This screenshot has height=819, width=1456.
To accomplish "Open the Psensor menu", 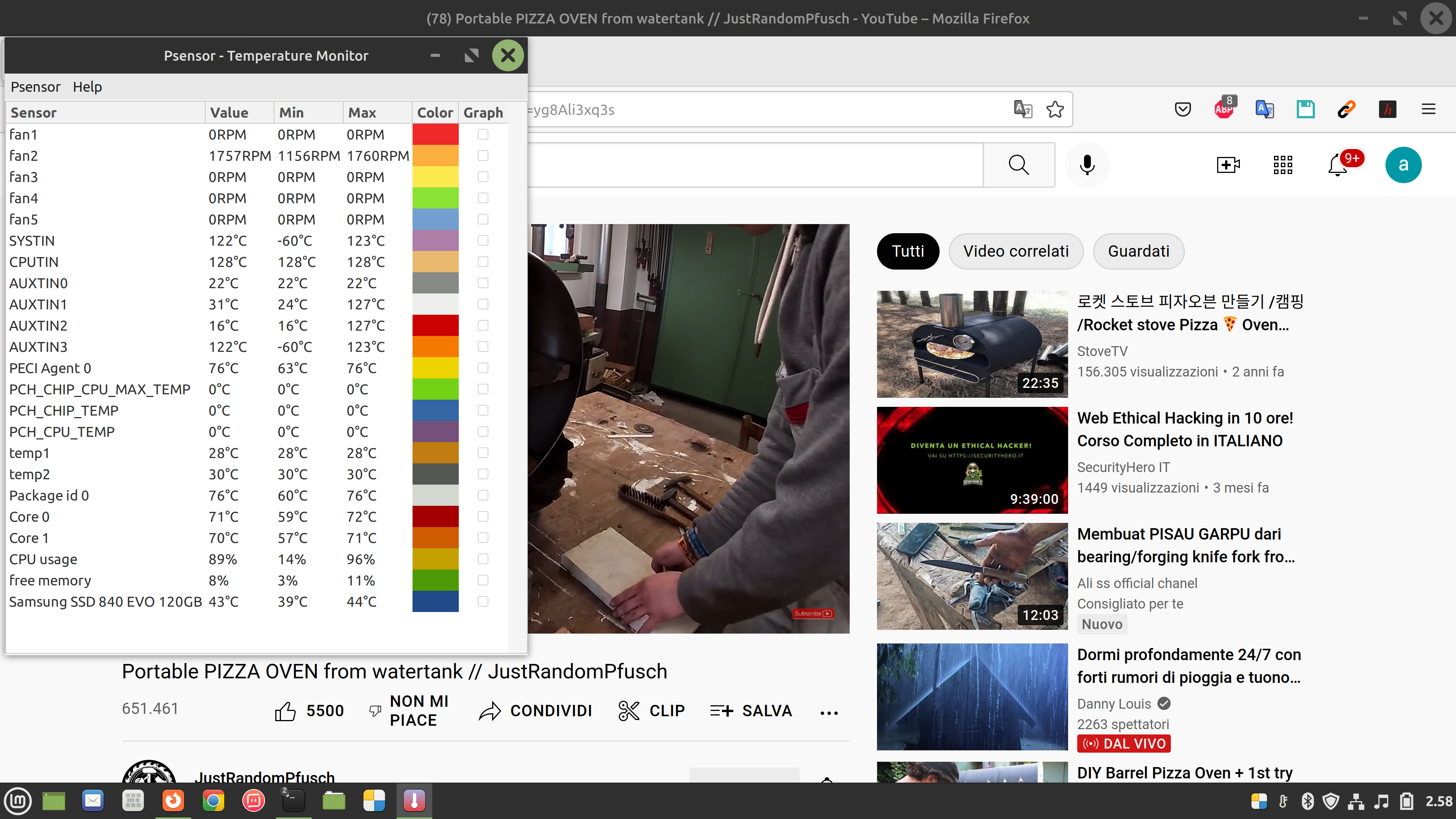I will [x=35, y=87].
